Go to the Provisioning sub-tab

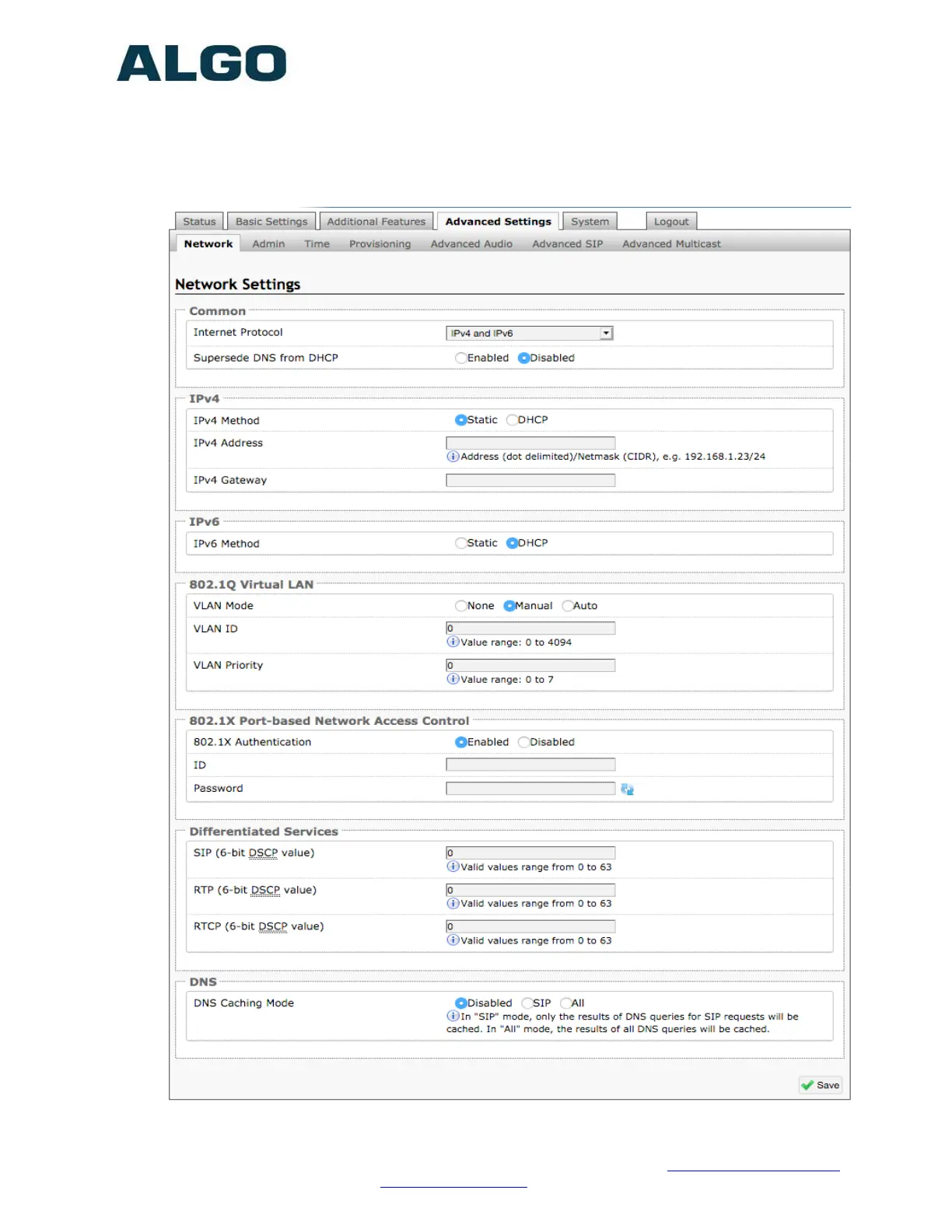[x=380, y=243]
